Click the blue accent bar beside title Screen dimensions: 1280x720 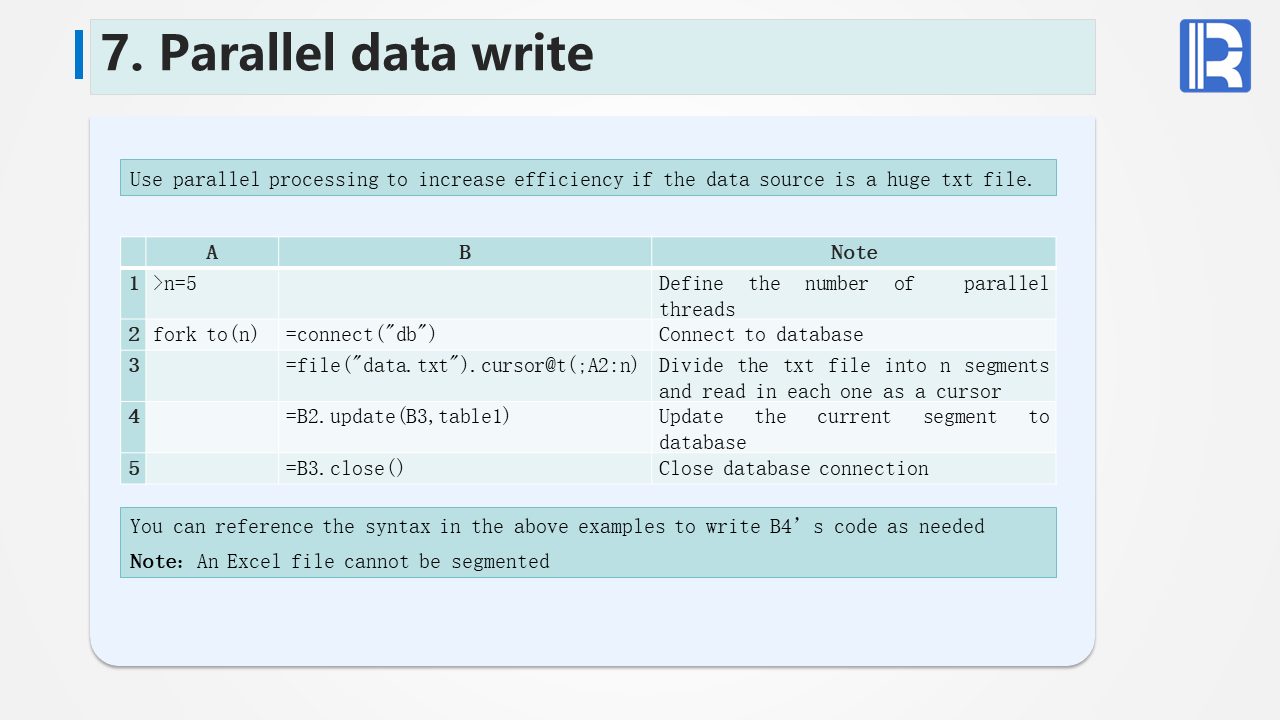point(79,54)
